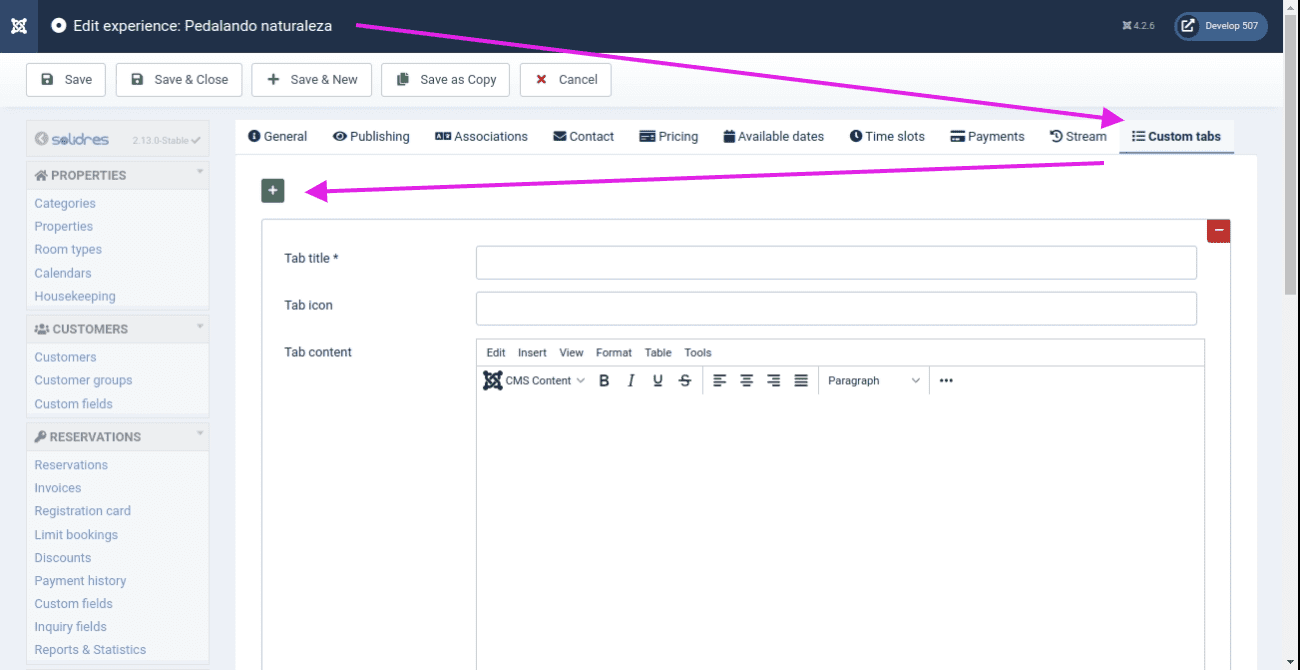Show more editor tools via ellipsis
The image size is (1300, 670).
(946, 381)
